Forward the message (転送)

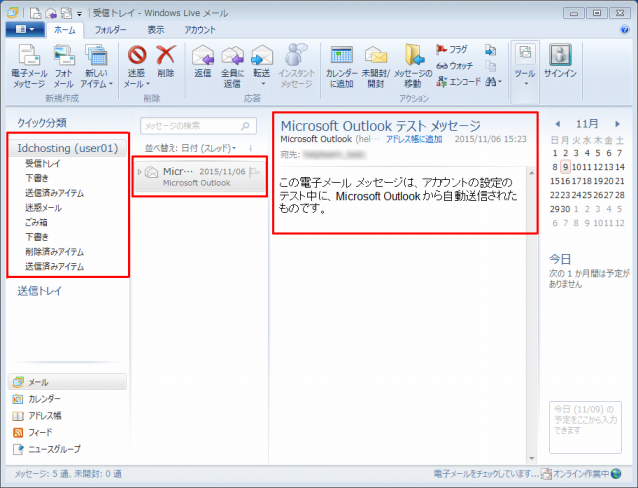pos(262,66)
